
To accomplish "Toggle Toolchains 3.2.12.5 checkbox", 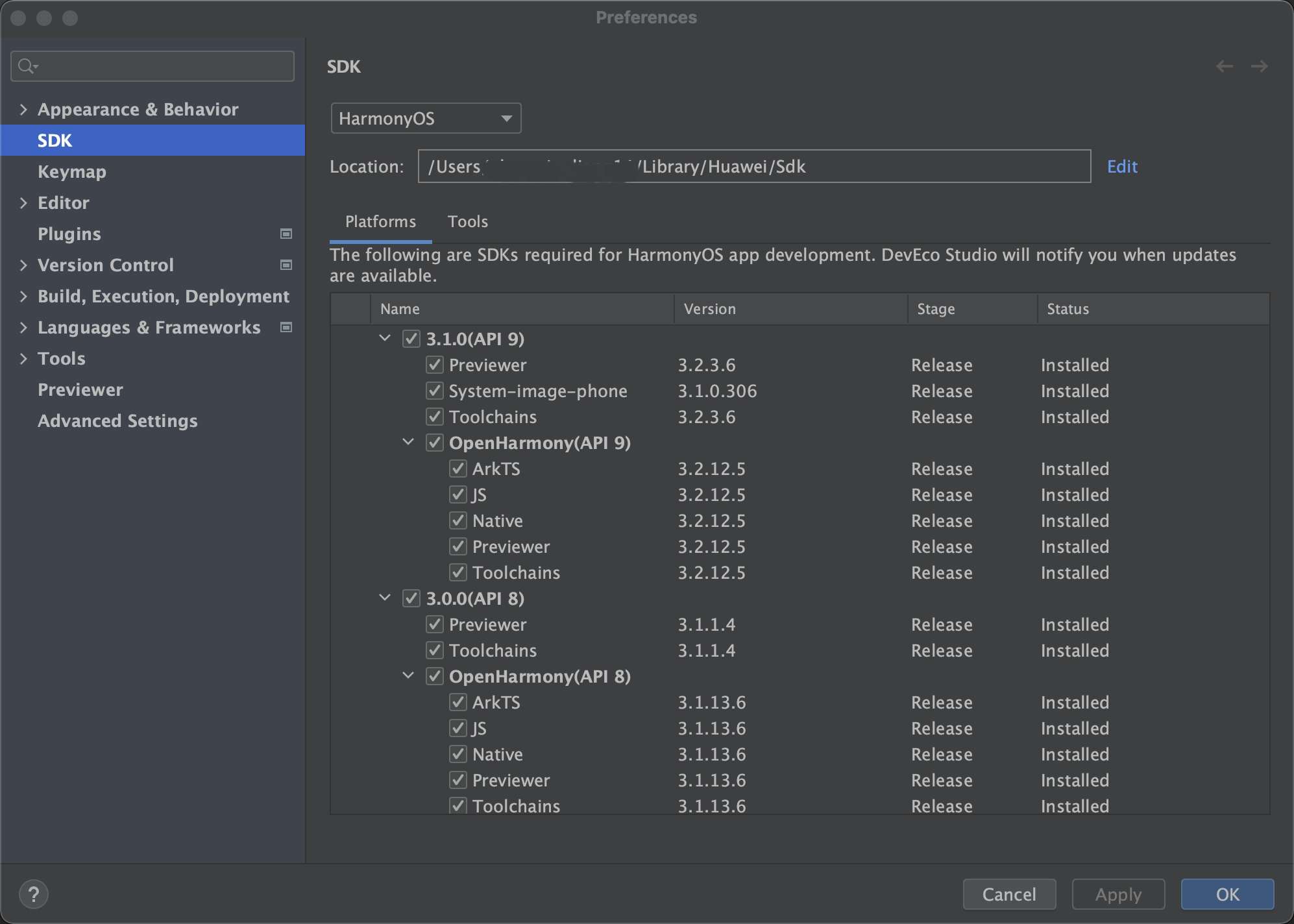I will (458, 572).
